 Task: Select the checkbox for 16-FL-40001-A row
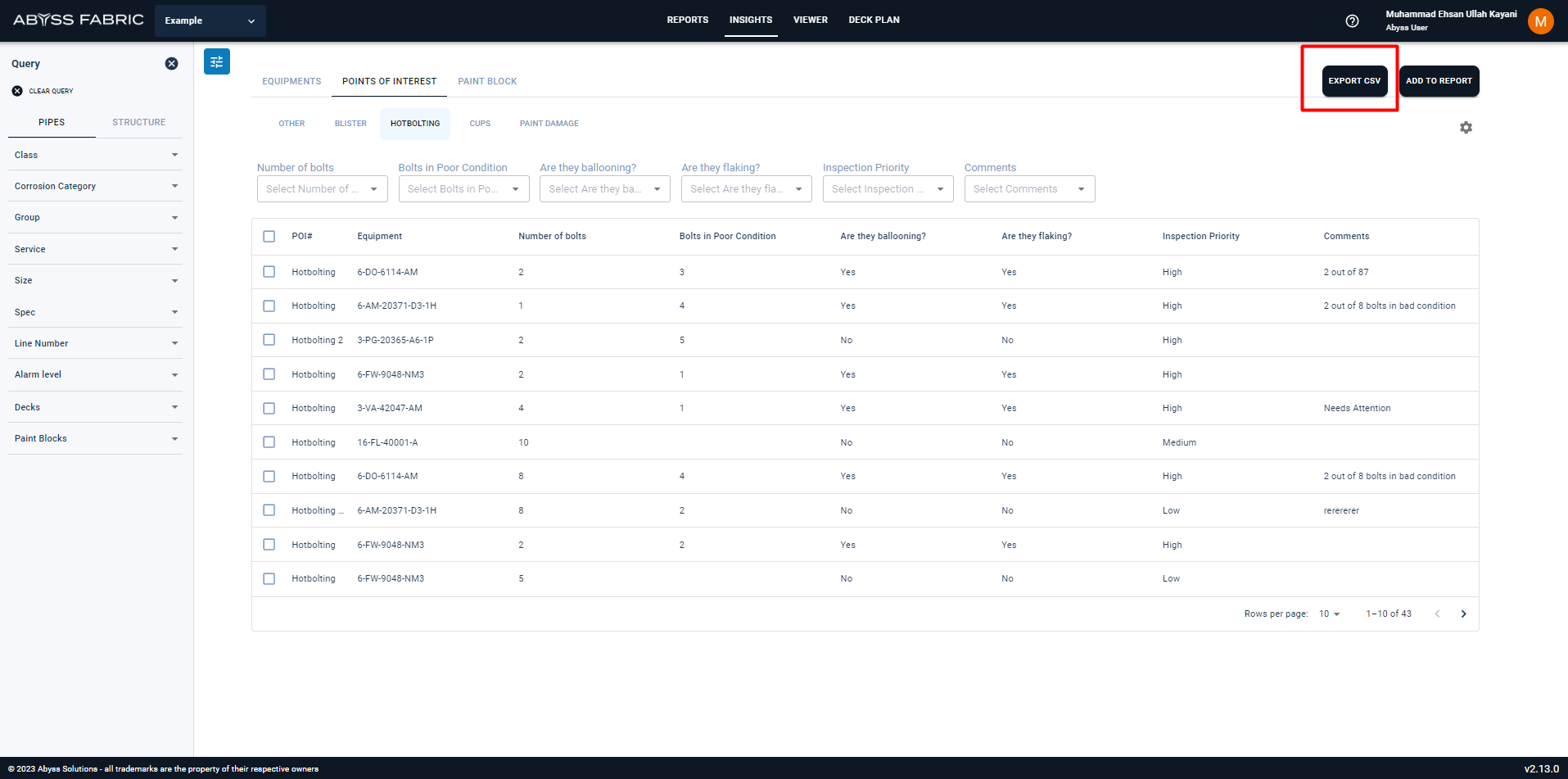[269, 442]
